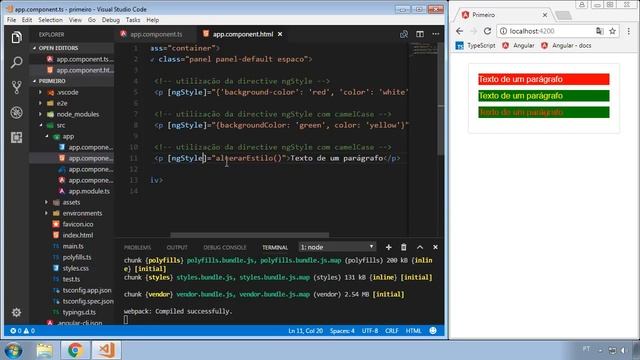The width and height of the screenshot is (640, 360).
Task: Open the File menu
Action: pyautogui.click(x=11, y=20)
